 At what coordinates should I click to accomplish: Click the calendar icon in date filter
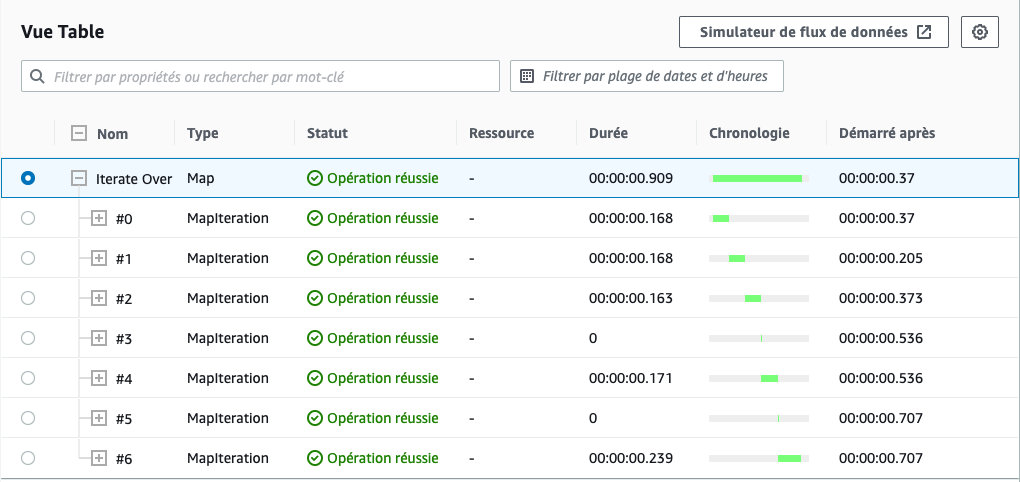(528, 76)
